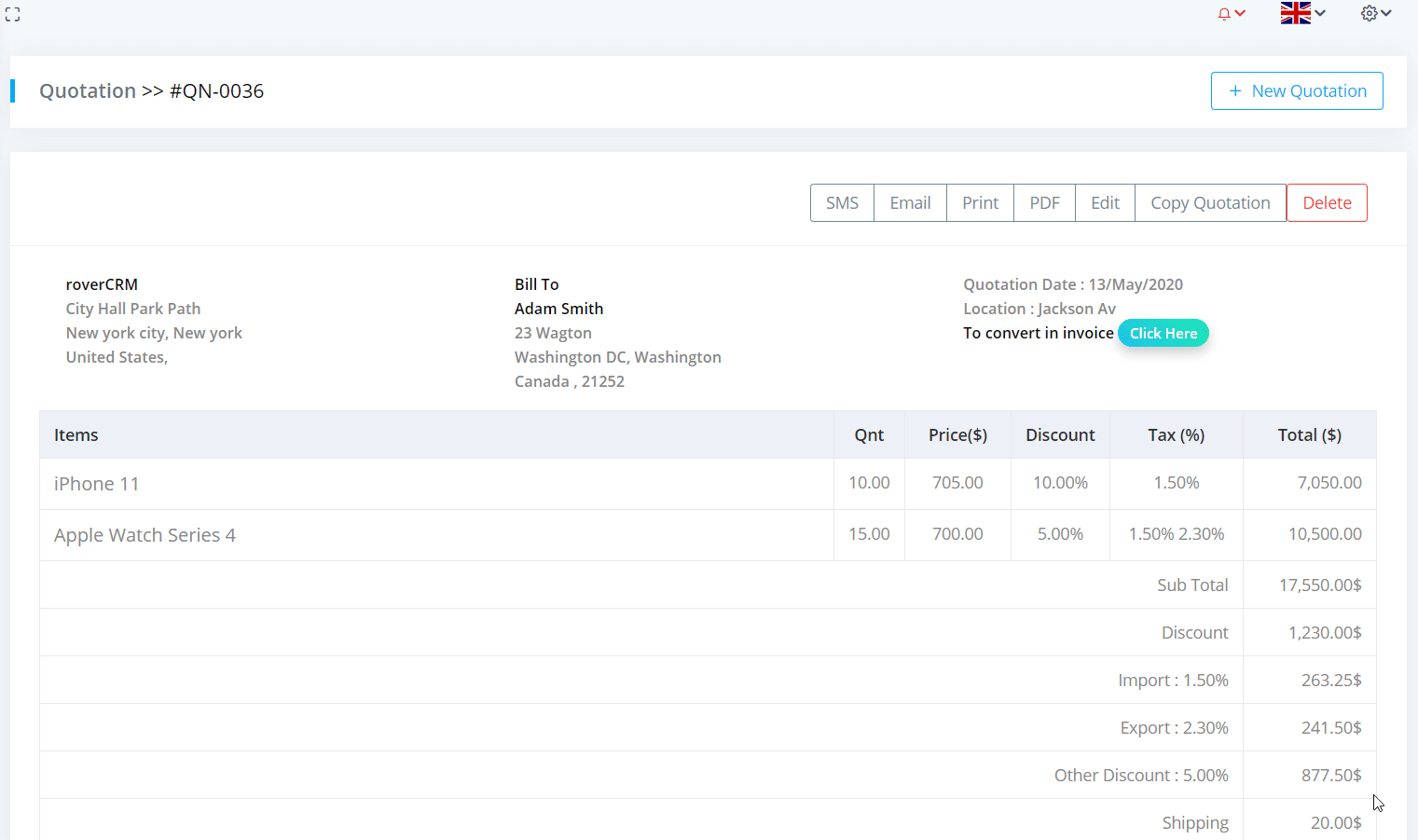Click the Total ($) column header

pos(1309,435)
